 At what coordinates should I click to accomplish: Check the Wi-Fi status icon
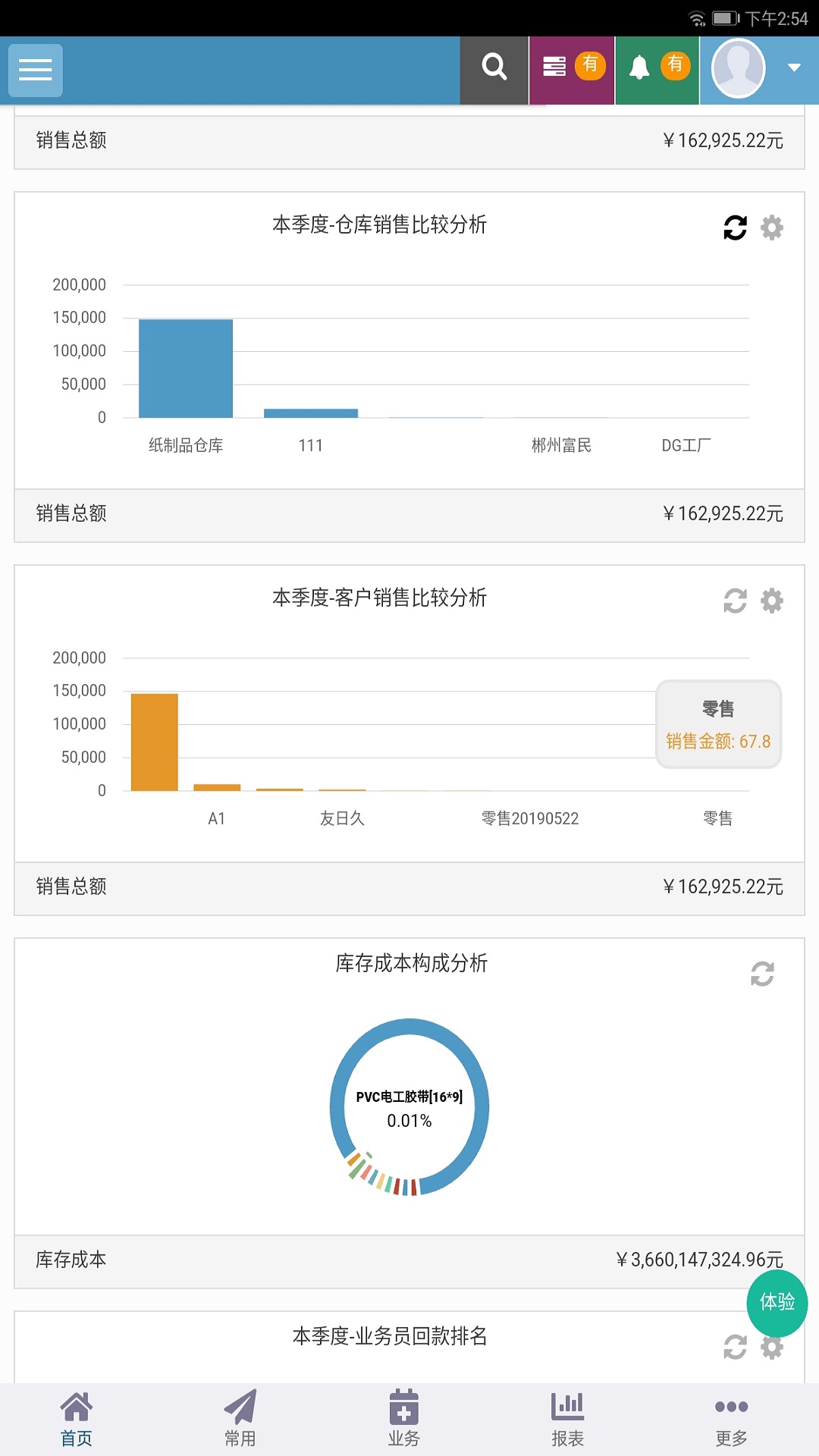point(697,18)
